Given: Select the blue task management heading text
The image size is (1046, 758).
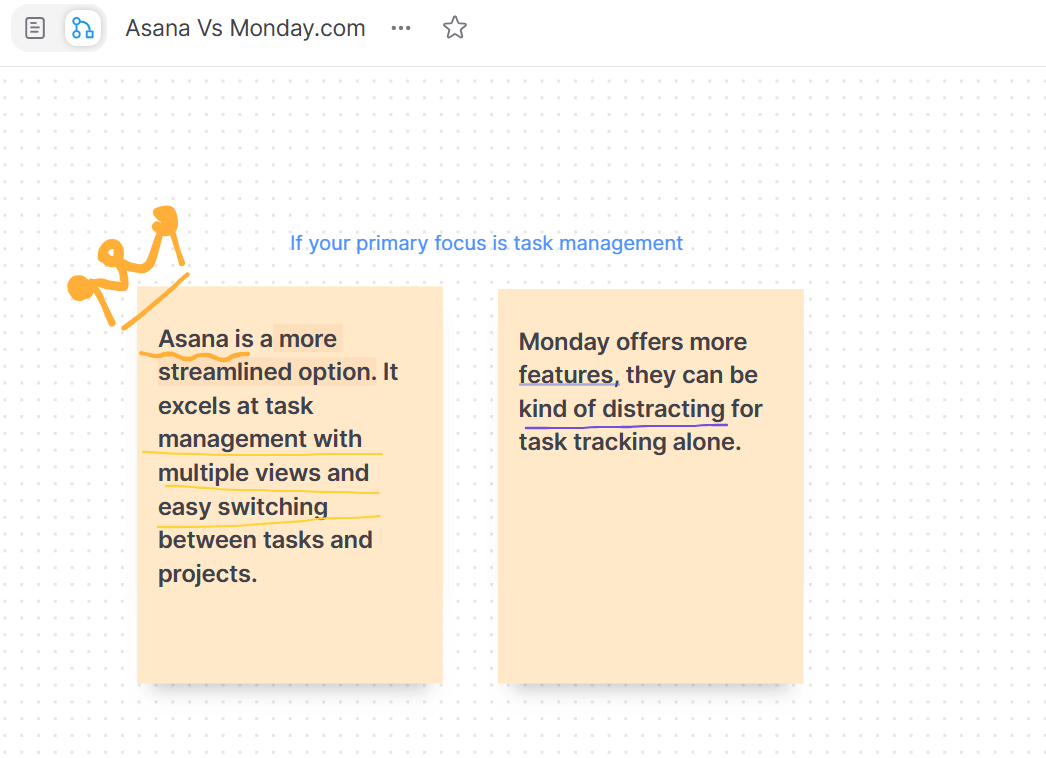Looking at the screenshot, I should (x=486, y=243).
